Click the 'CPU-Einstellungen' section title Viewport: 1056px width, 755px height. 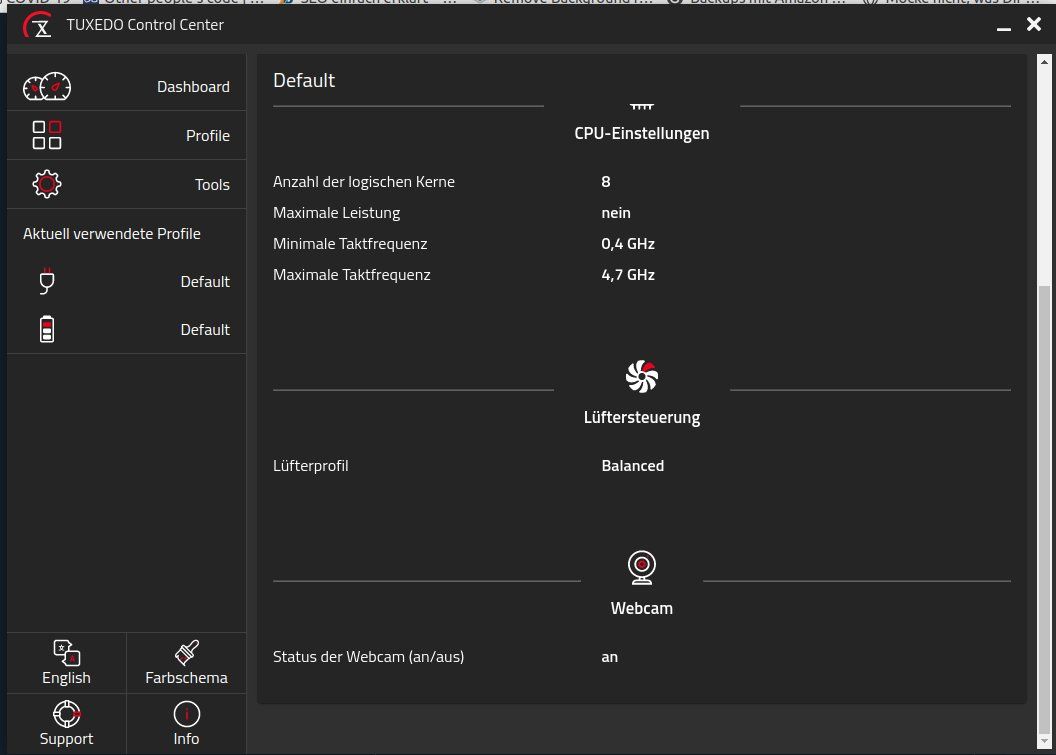click(642, 133)
